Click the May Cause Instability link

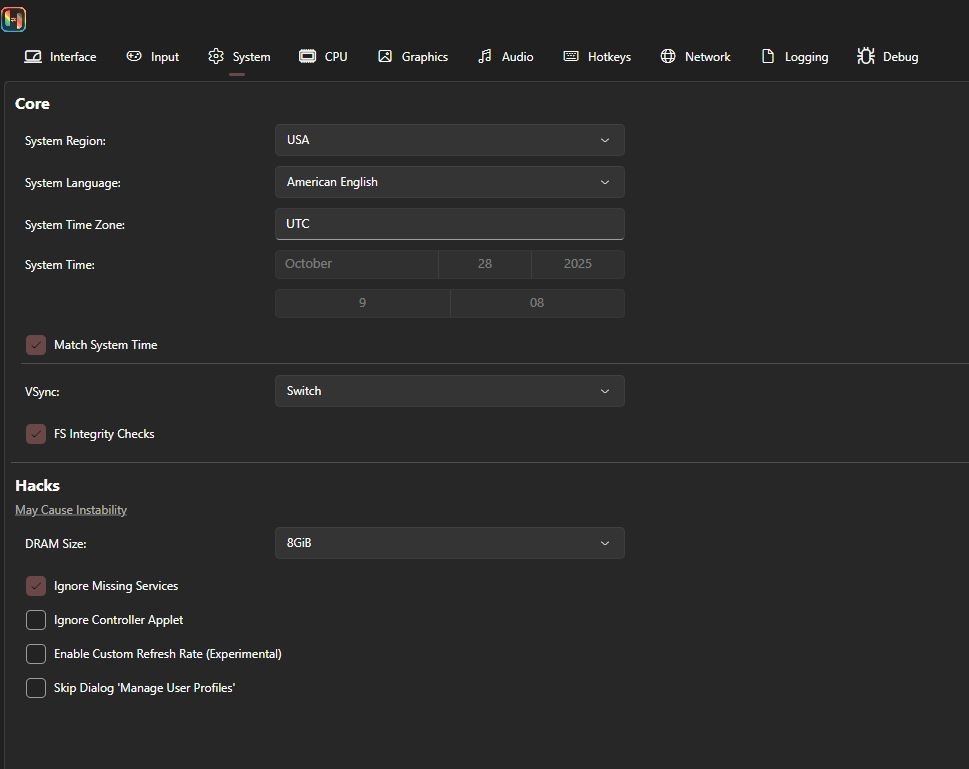point(71,510)
